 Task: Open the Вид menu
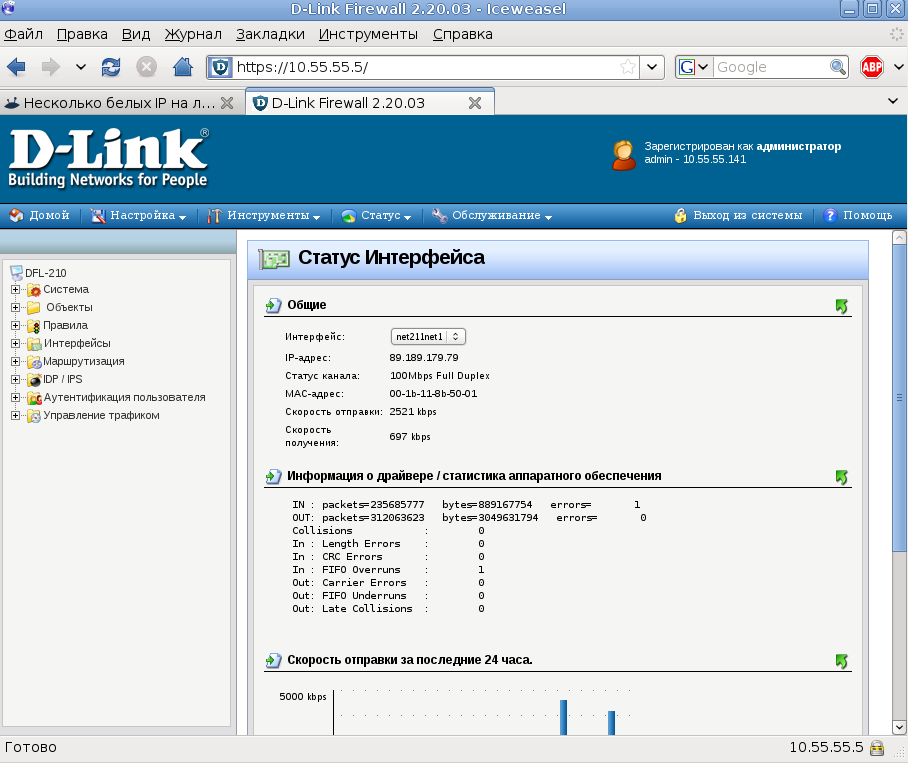pyautogui.click(x=136, y=34)
